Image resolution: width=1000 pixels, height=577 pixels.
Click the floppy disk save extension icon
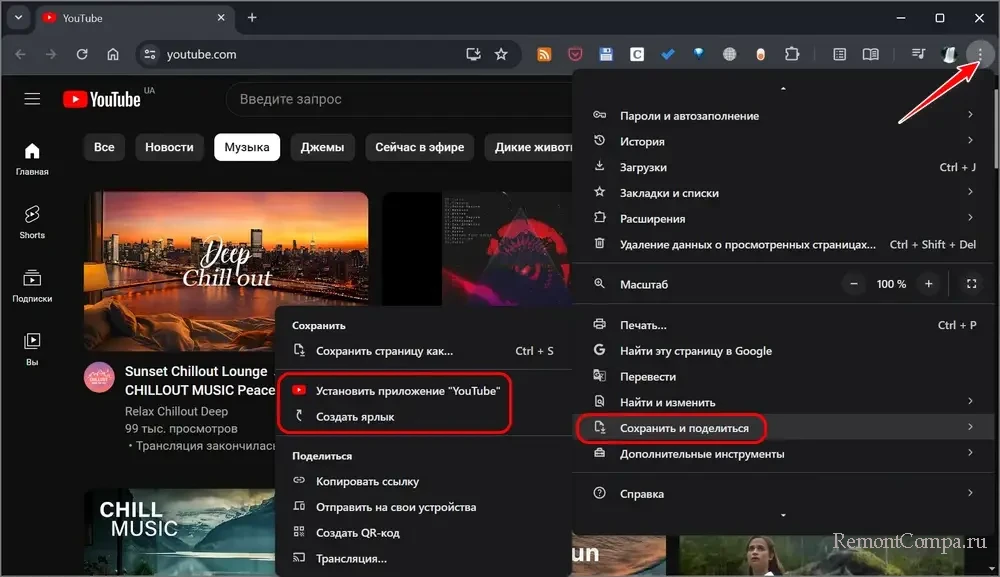pos(606,55)
